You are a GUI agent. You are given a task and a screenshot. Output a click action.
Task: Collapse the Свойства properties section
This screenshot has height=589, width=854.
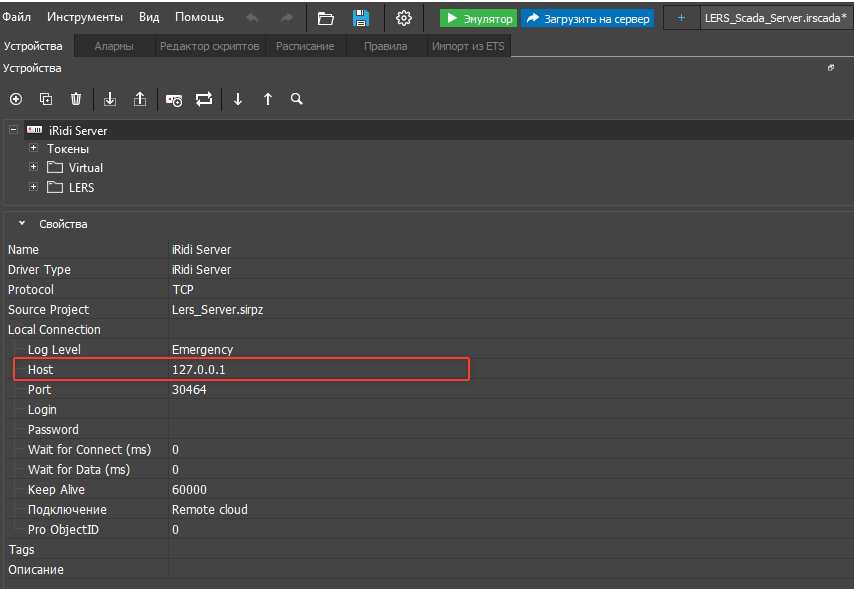coord(21,224)
